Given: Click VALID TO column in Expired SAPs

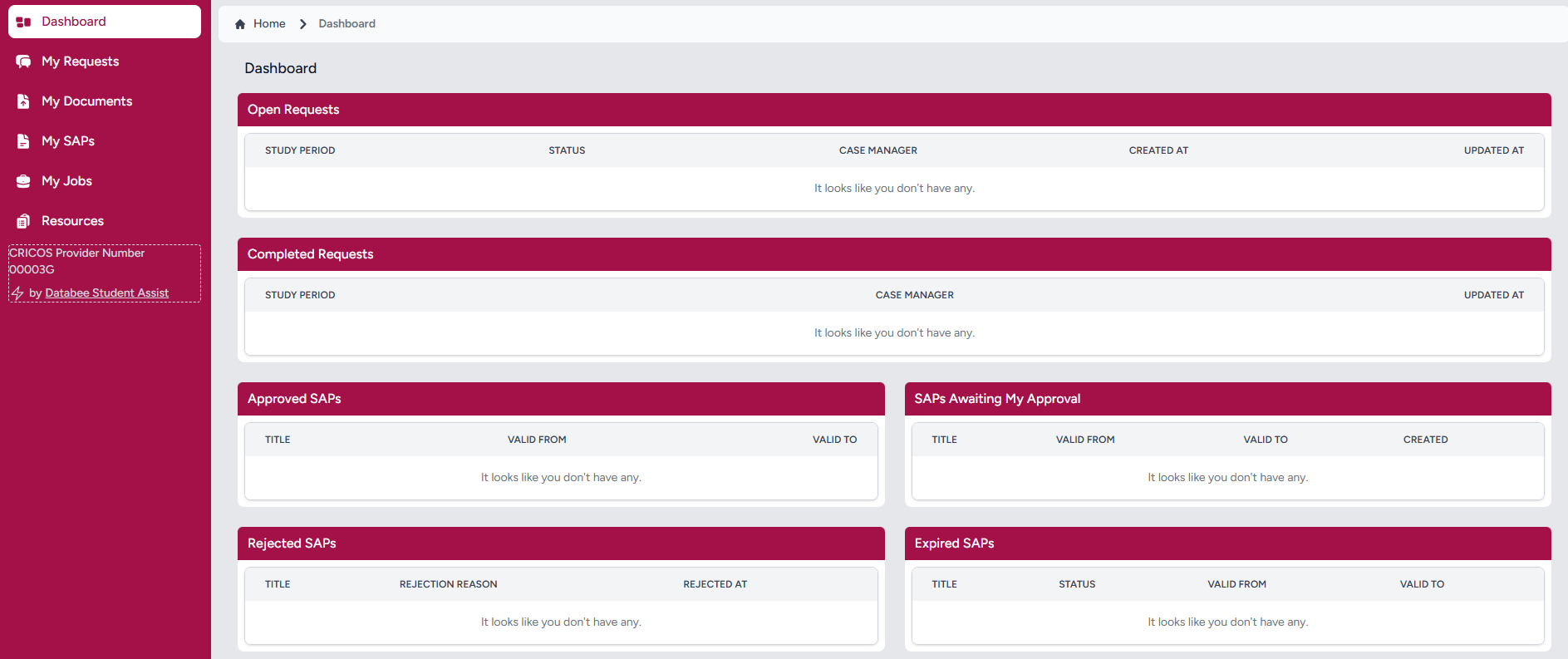Looking at the screenshot, I should click(1422, 584).
